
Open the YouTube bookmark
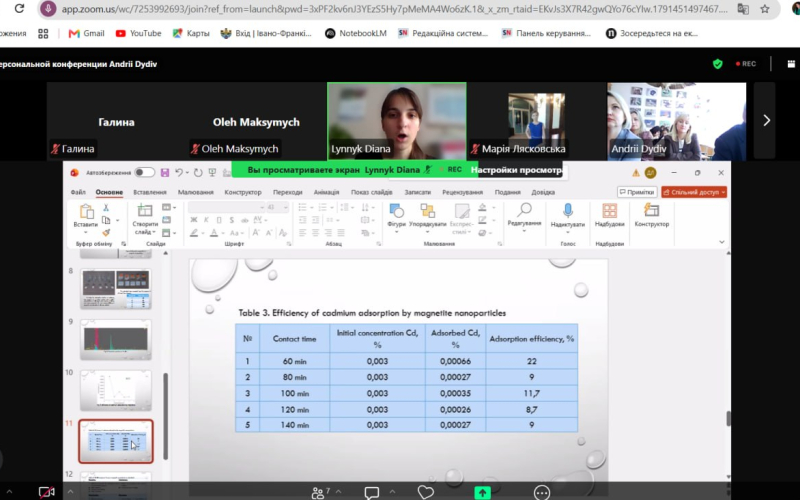coord(138,33)
